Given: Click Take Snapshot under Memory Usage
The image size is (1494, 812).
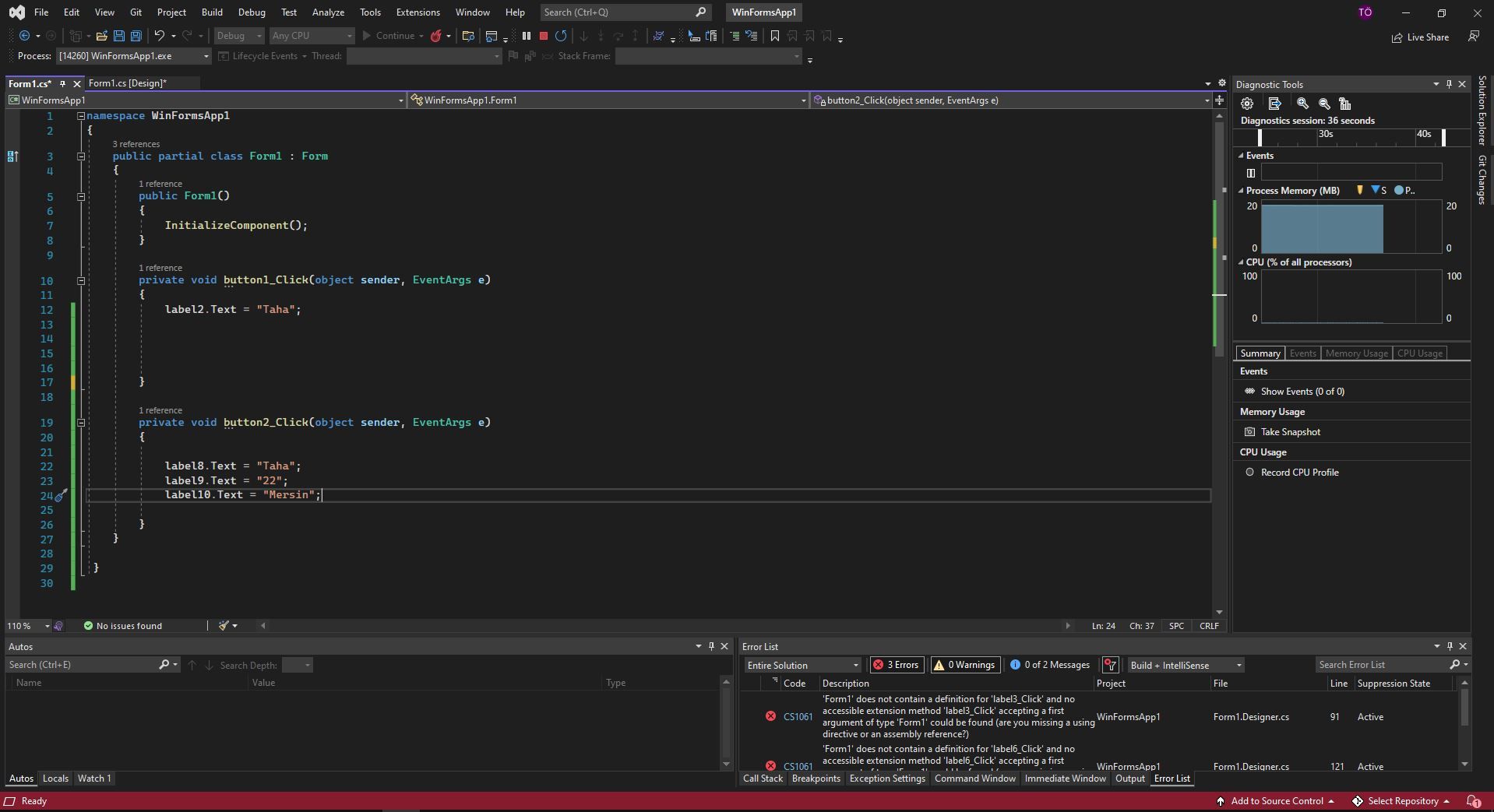Looking at the screenshot, I should pyautogui.click(x=1290, y=432).
